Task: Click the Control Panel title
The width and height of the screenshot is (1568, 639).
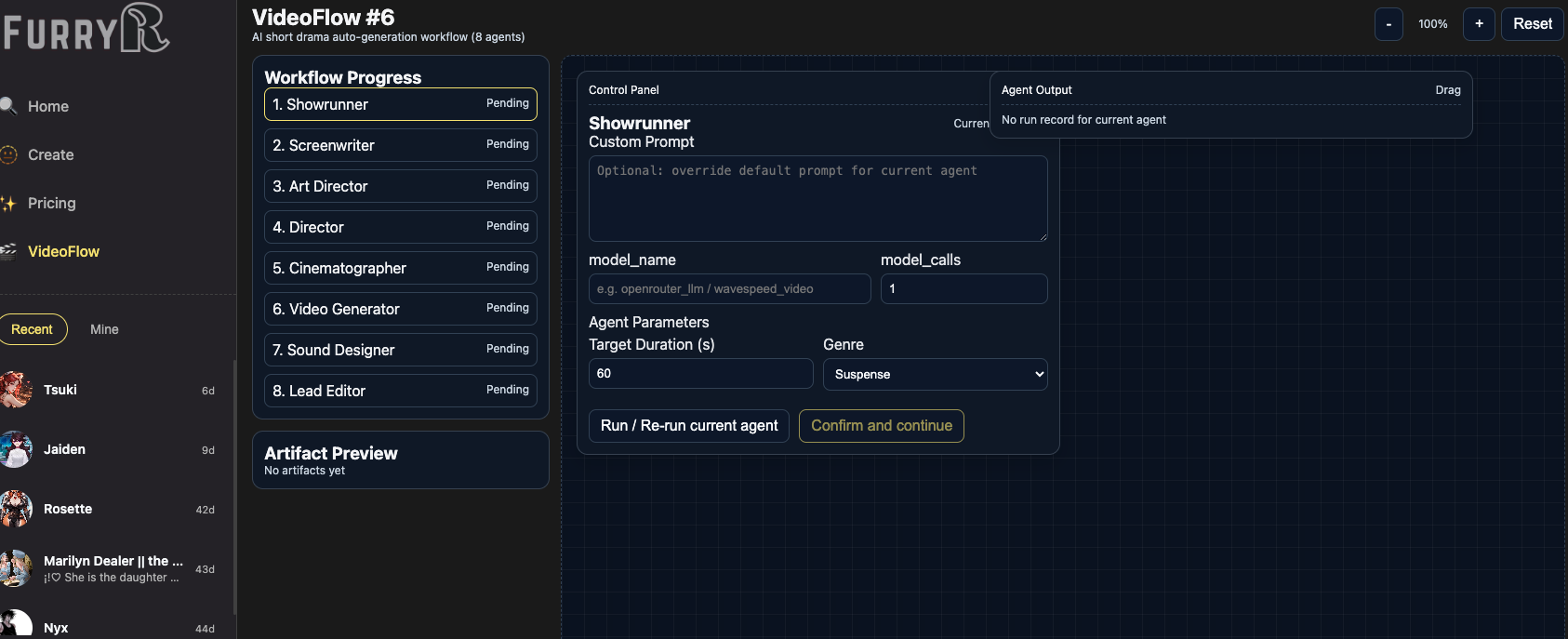Action: (x=624, y=90)
